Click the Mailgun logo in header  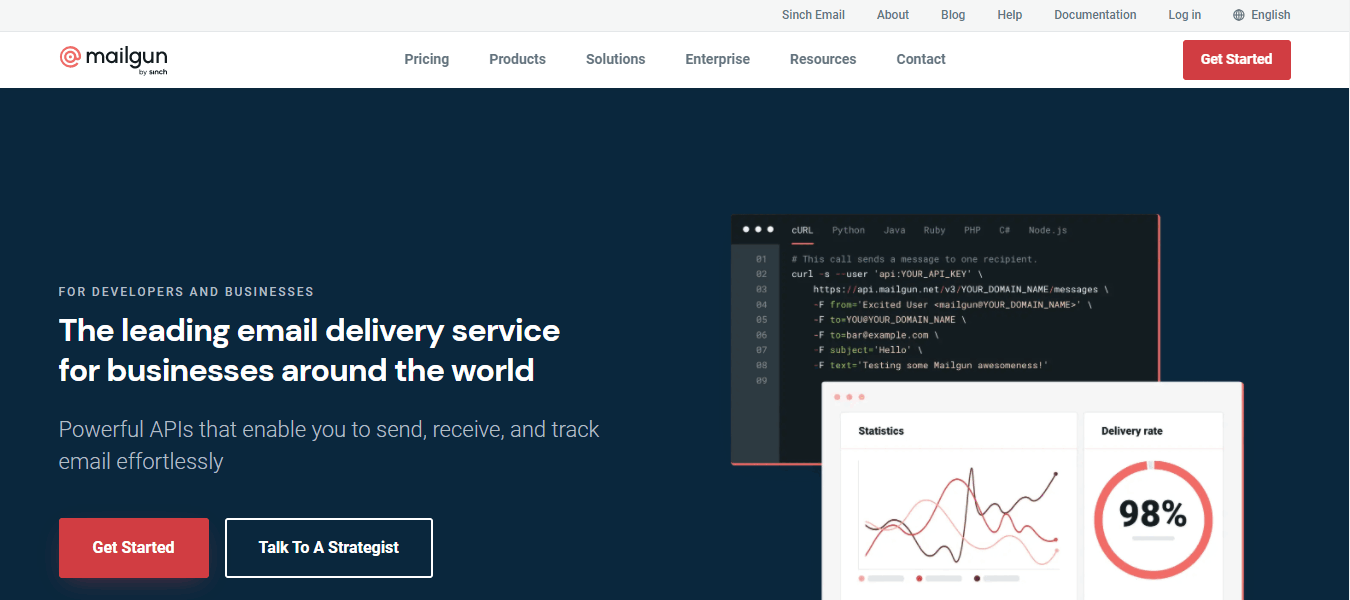click(x=112, y=59)
